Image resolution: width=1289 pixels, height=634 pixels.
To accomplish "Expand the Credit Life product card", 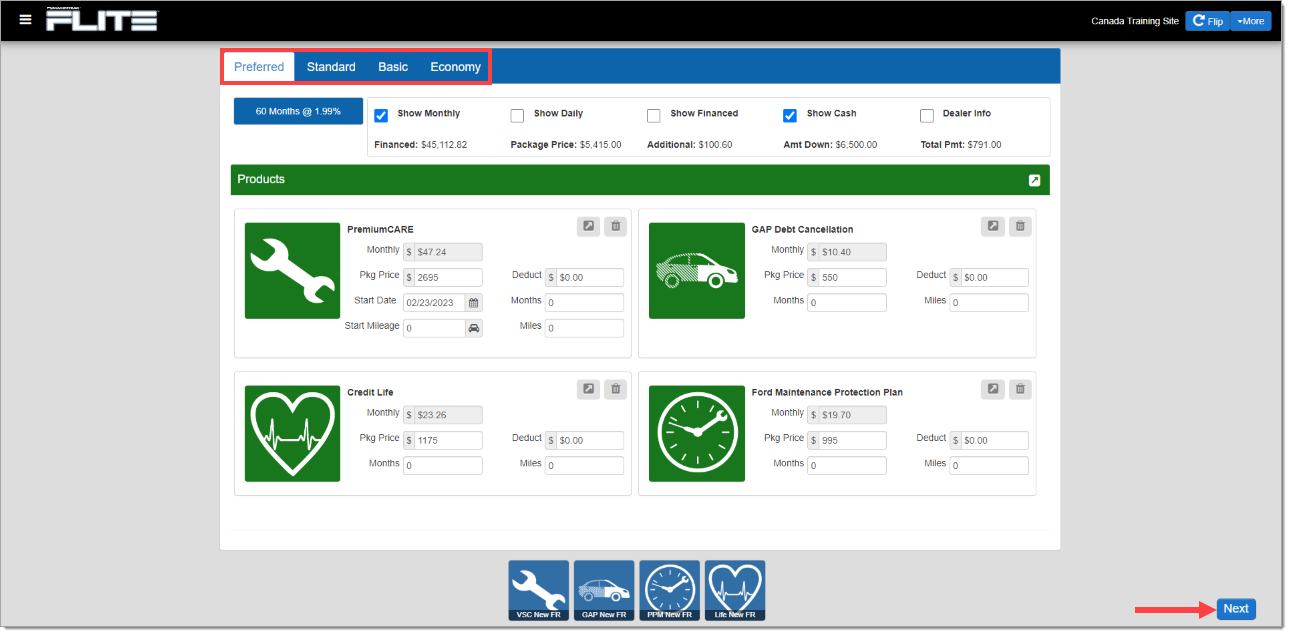I will coord(588,389).
